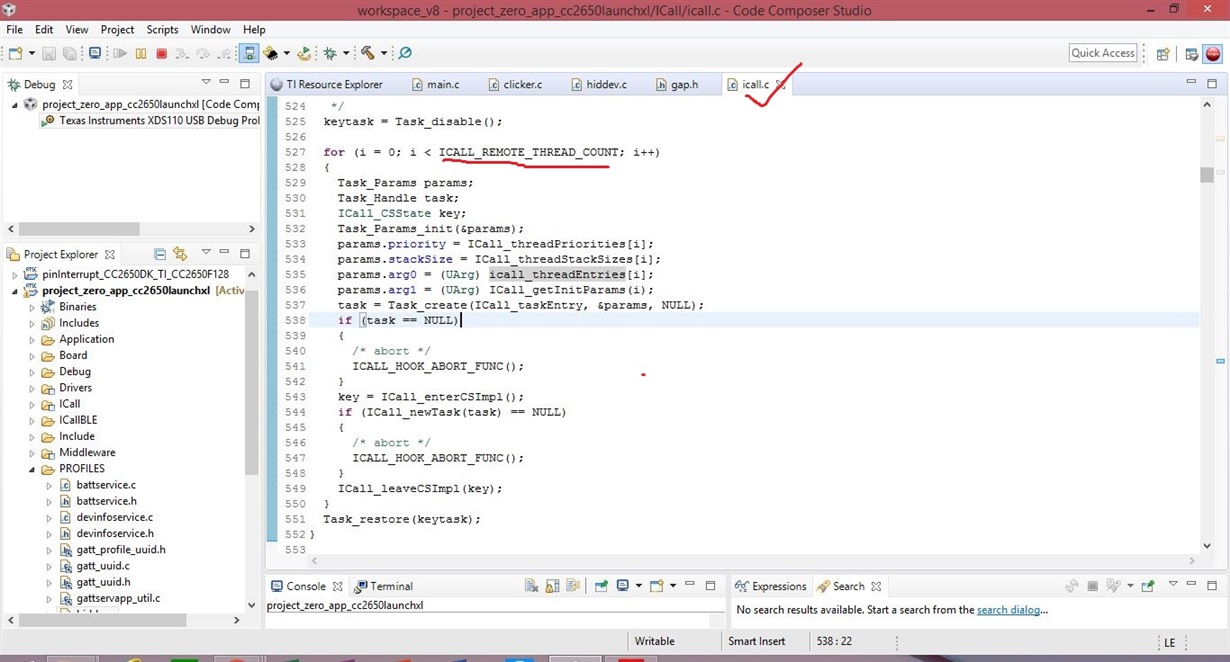This screenshot has height=662, width=1230.
Task: Click the Pin Console icon
Action: click(x=601, y=586)
